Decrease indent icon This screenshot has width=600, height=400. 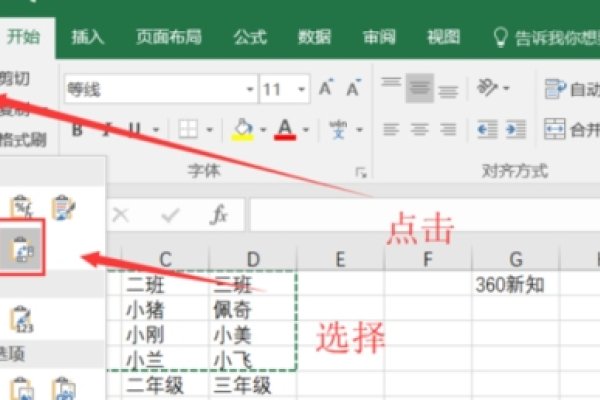[x=488, y=129]
